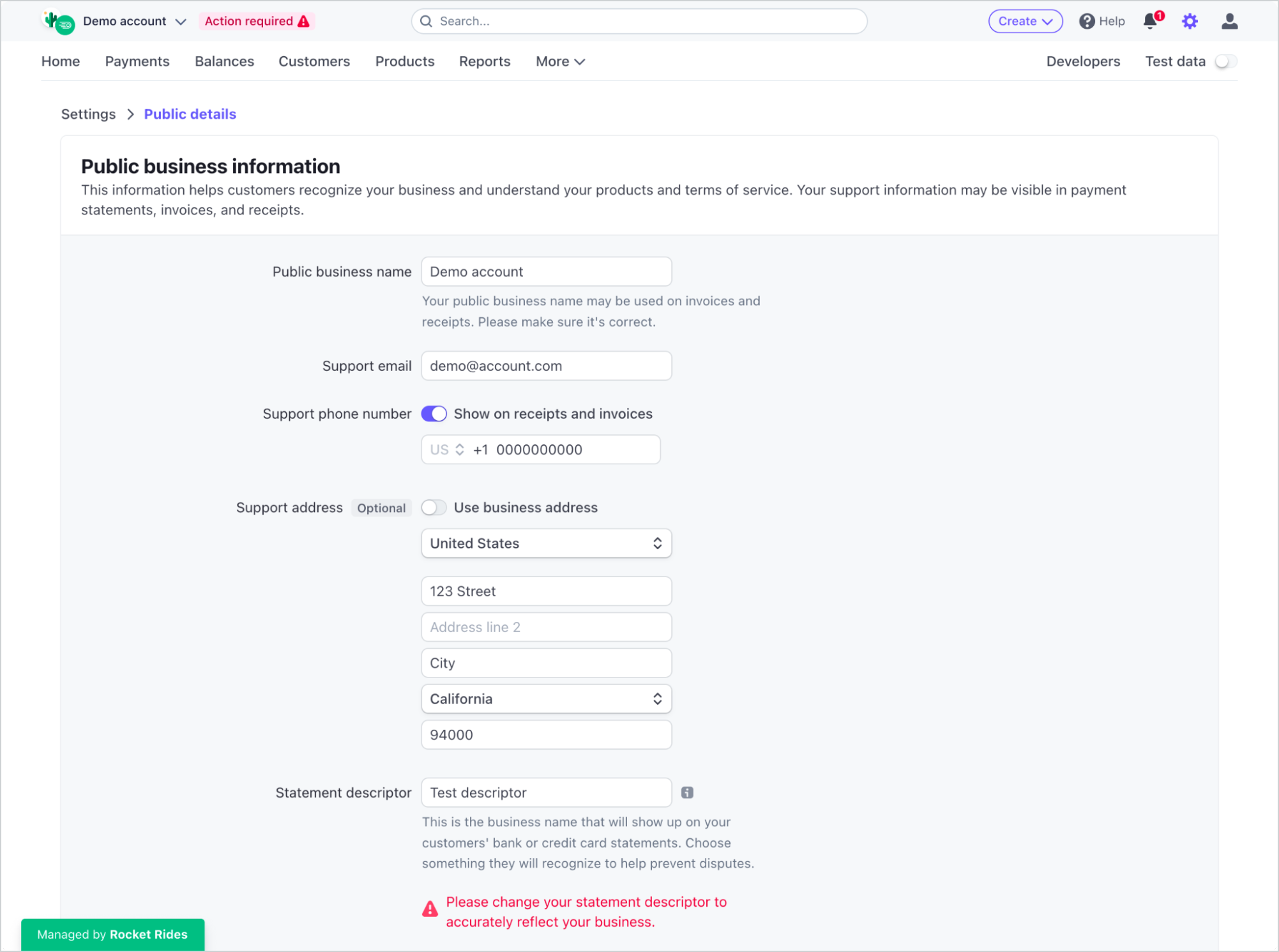
Task: Click the Action required badge
Action: coord(257,21)
